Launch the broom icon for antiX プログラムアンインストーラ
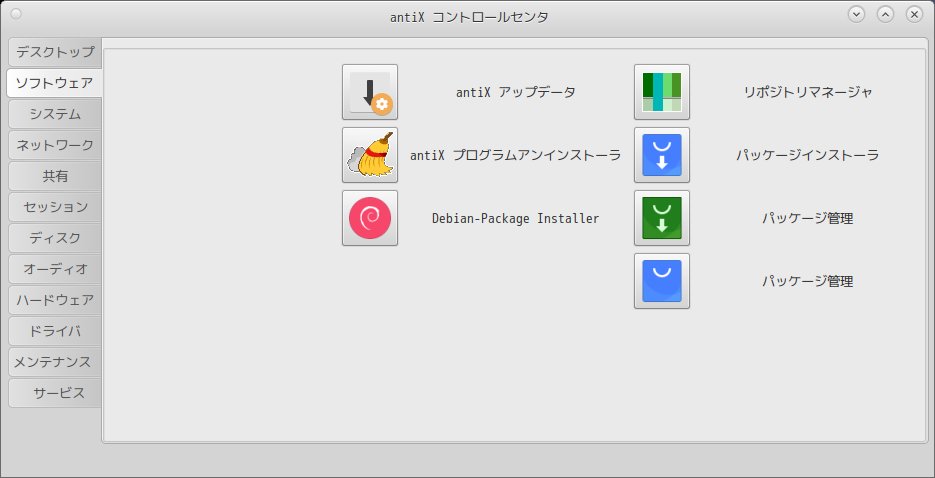935x478 pixels. 370,155
